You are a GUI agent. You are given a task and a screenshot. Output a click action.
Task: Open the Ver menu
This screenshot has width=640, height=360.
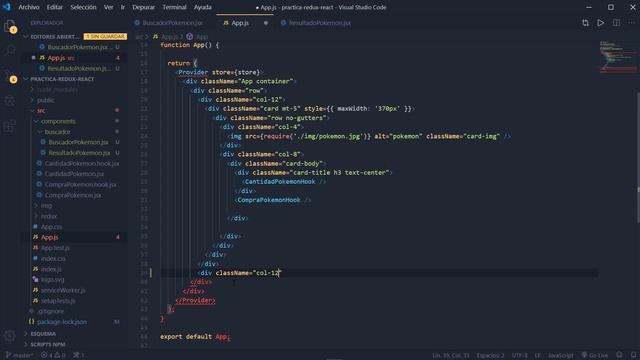tap(109, 7)
